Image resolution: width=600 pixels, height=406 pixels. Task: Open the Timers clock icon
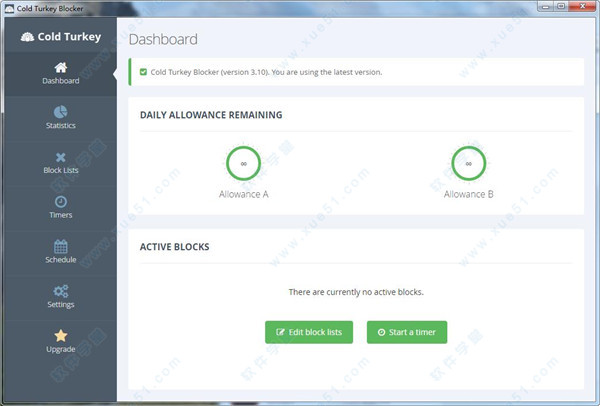click(60, 202)
